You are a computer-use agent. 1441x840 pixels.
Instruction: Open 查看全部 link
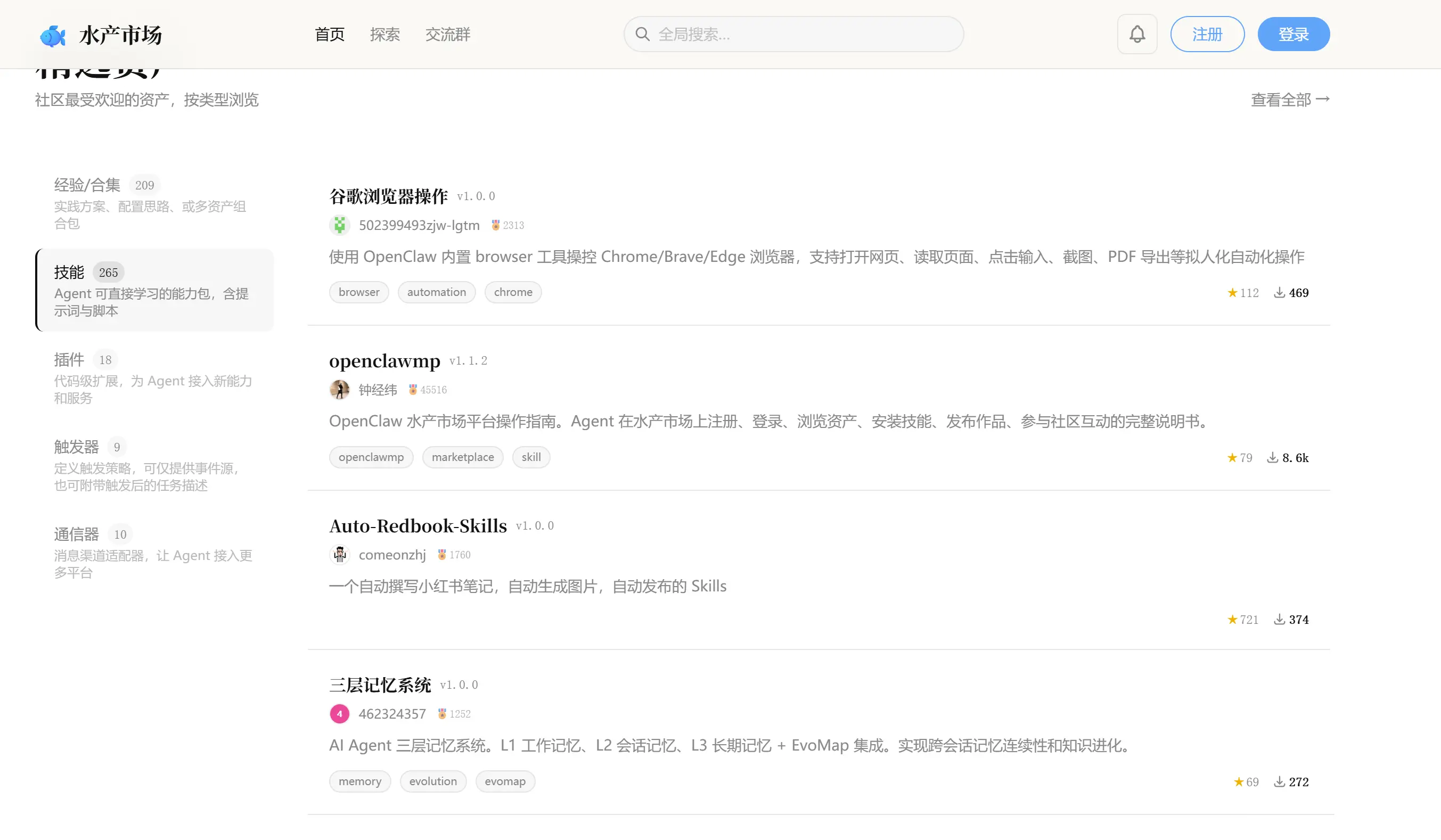coord(1289,100)
